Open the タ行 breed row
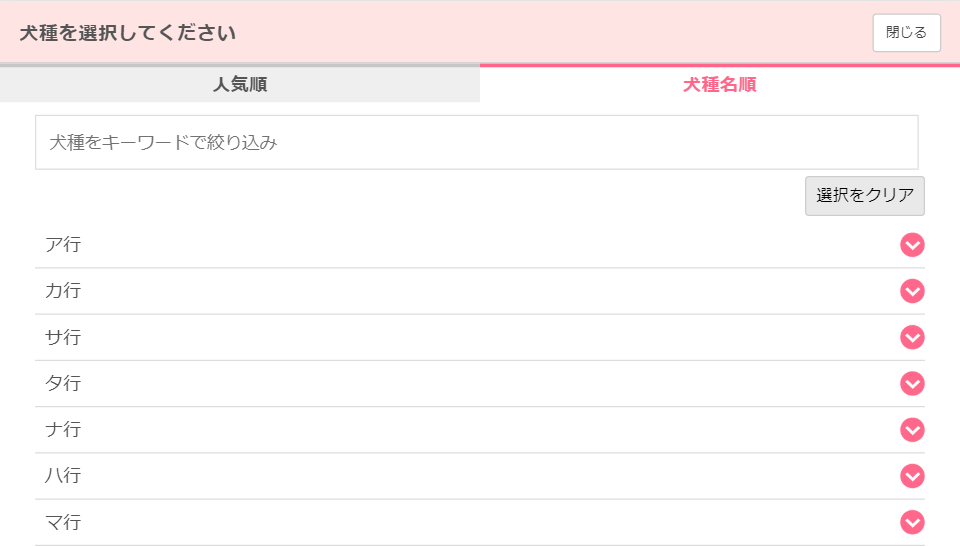Screen dimensions: 960x547 (480, 383)
